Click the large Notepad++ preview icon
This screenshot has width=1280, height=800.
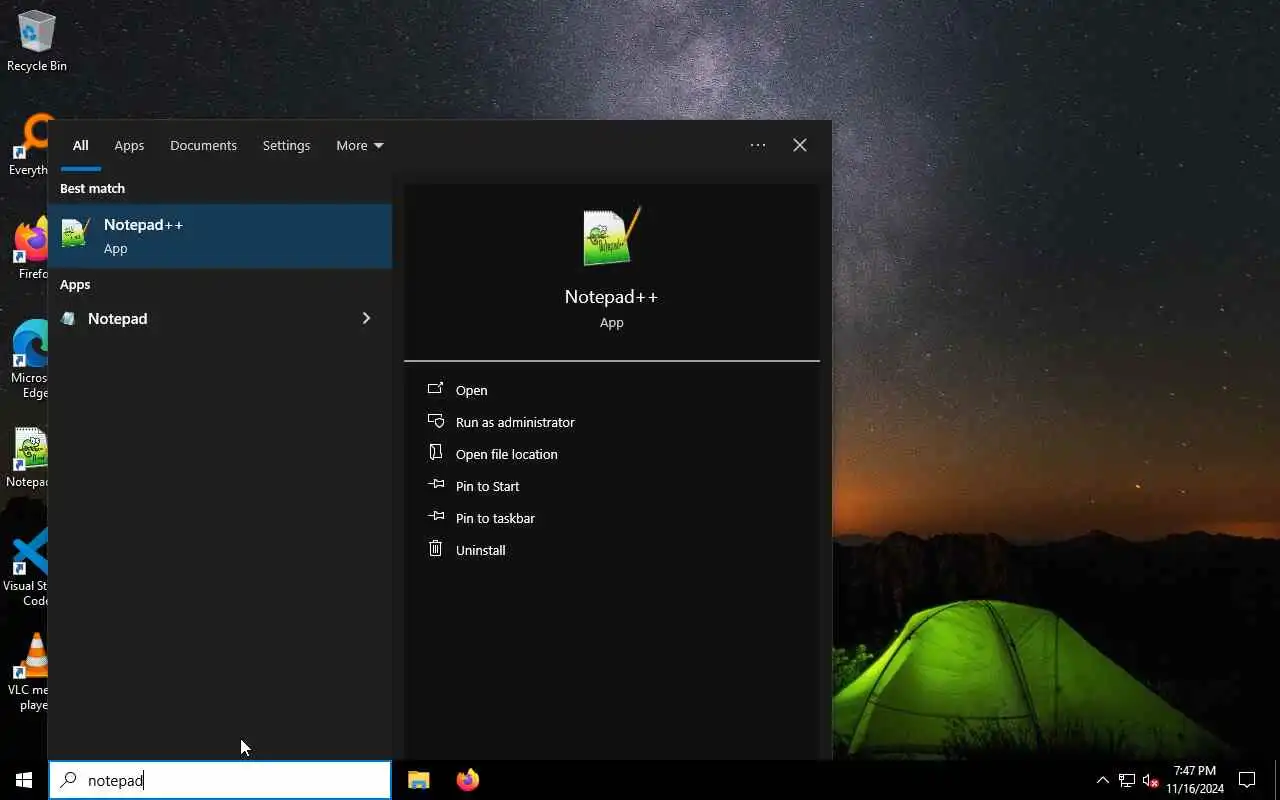[611, 237]
